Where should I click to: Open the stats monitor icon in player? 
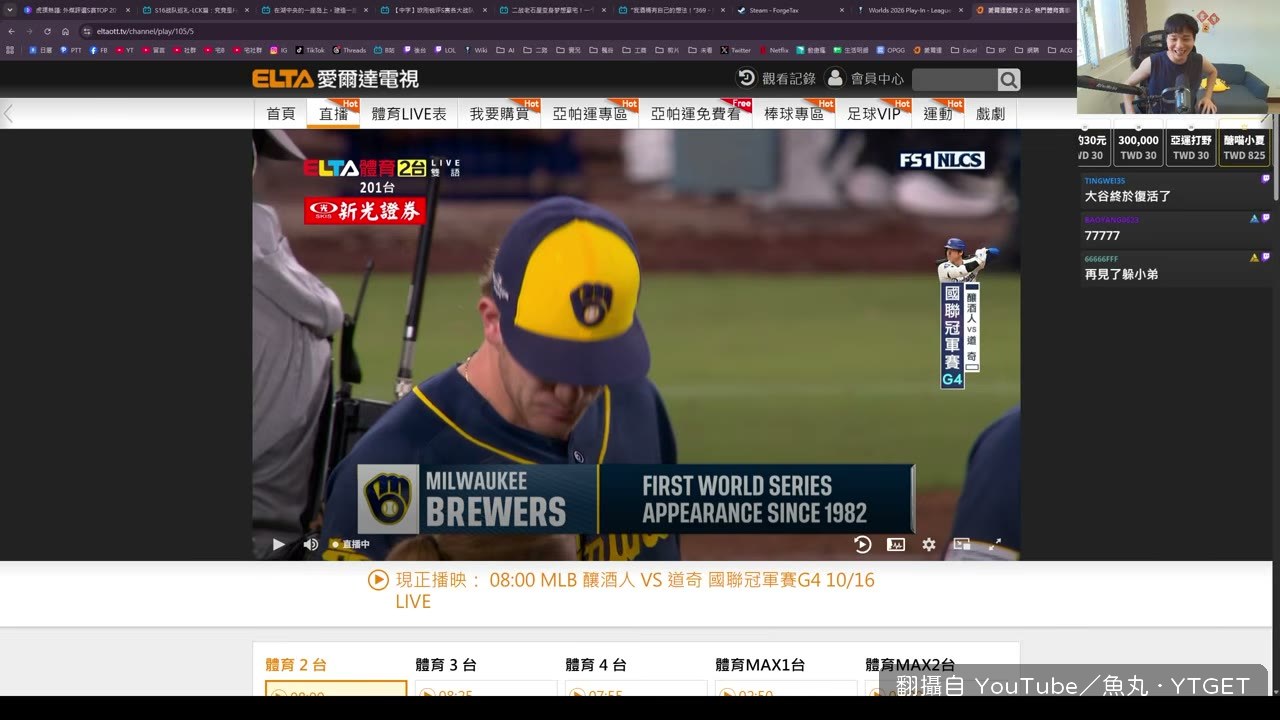pos(896,544)
